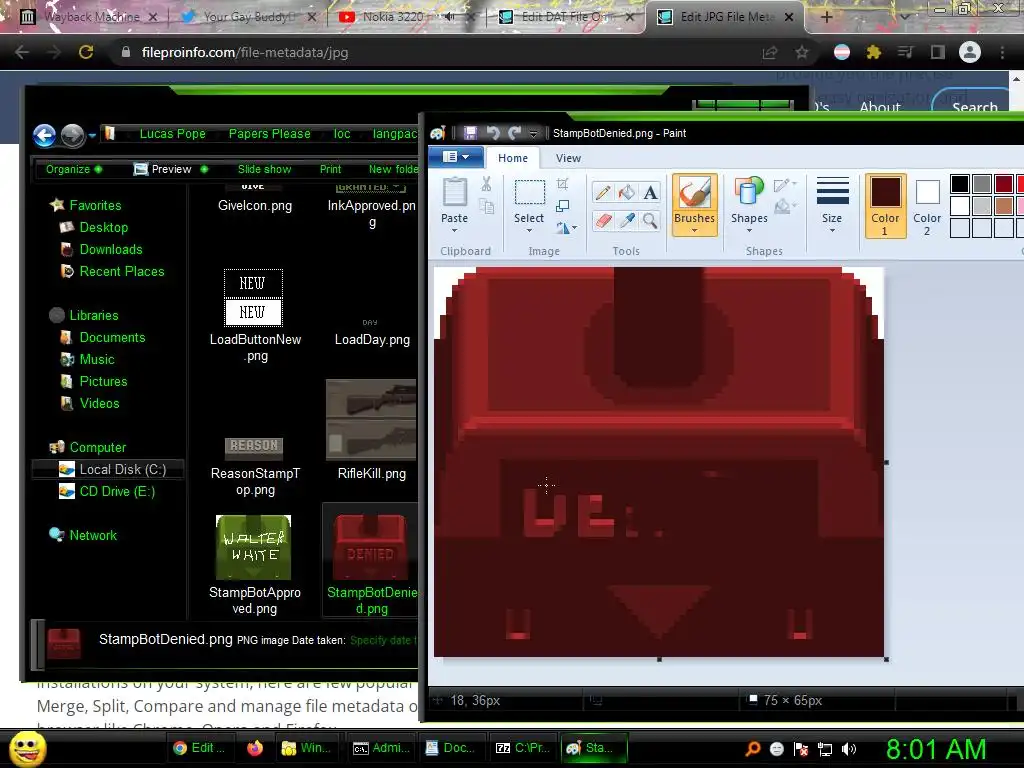This screenshot has height=768, width=1024.
Task: Open the Chrome extensions puzzle icon
Action: [x=874, y=52]
